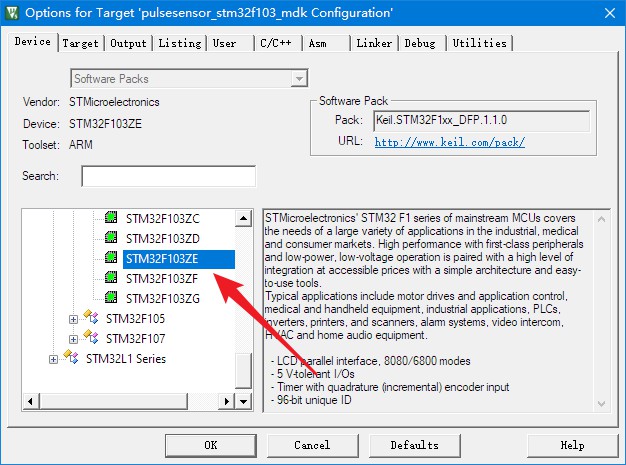Screen dimensions: 626x465
Task: Select STM32F103ZE in device tree
Action: (178, 259)
